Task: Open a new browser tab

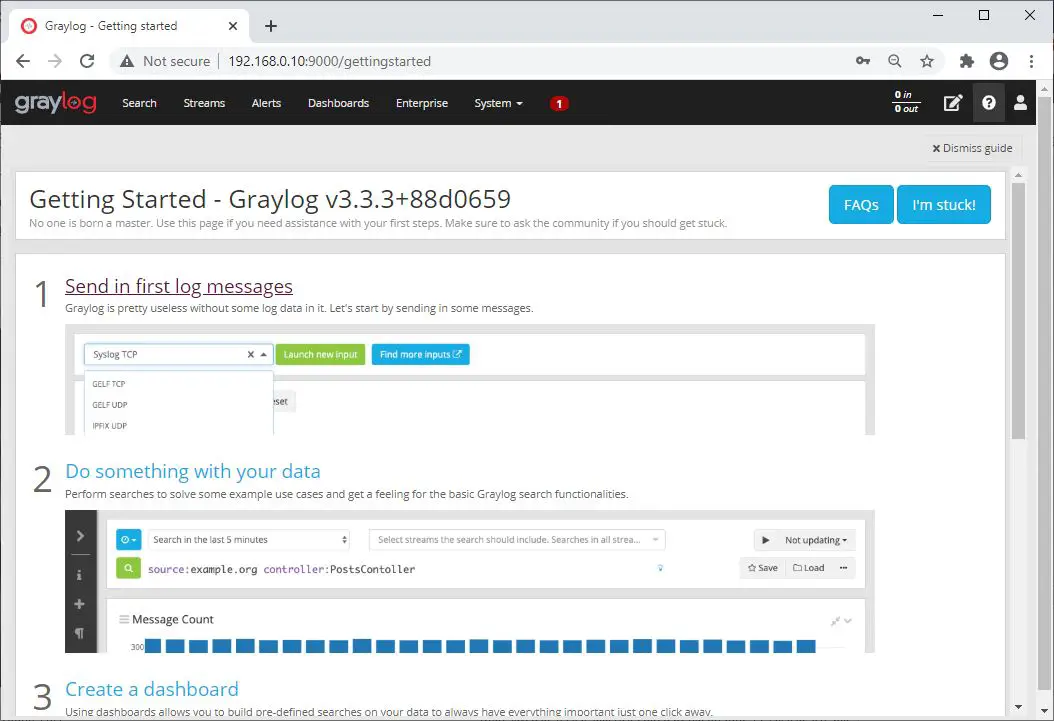Action: coord(270,26)
